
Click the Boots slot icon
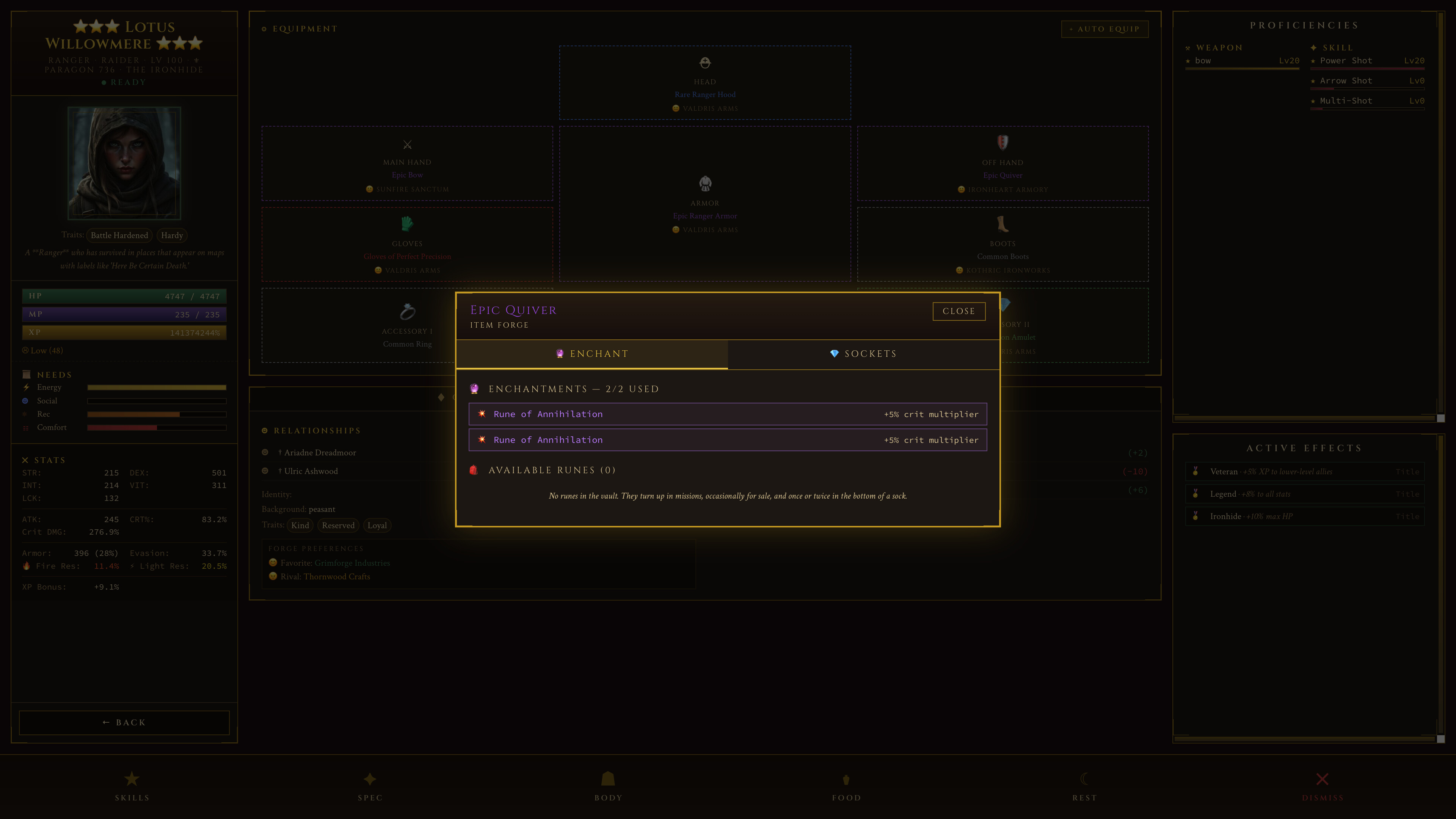click(1002, 224)
